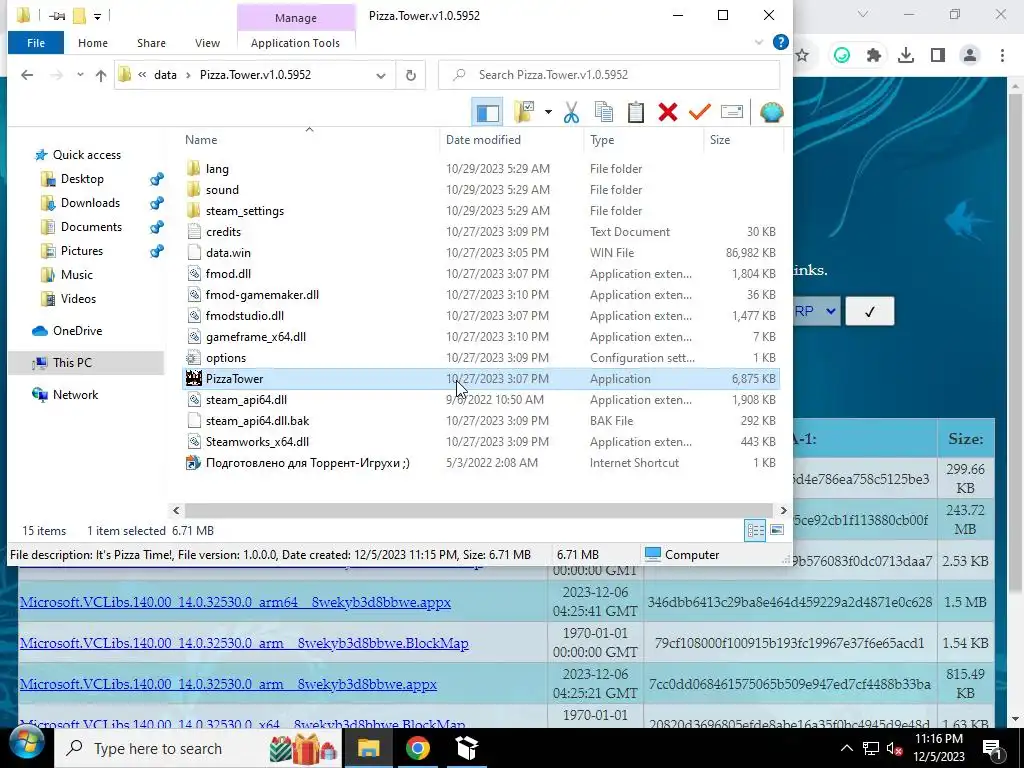Select the steam_settings folder
1024x768 pixels.
coord(480,211)
